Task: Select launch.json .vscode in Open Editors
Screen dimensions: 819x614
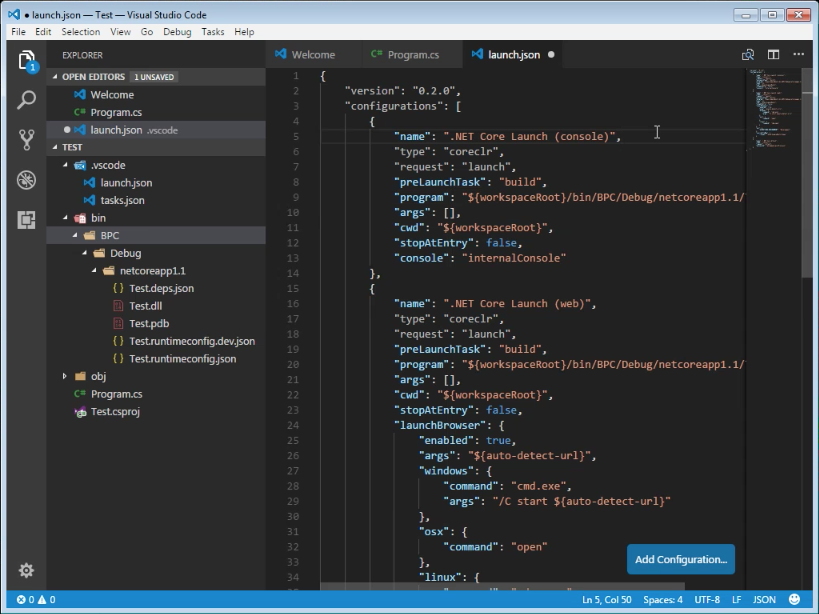Action: (x=156, y=130)
